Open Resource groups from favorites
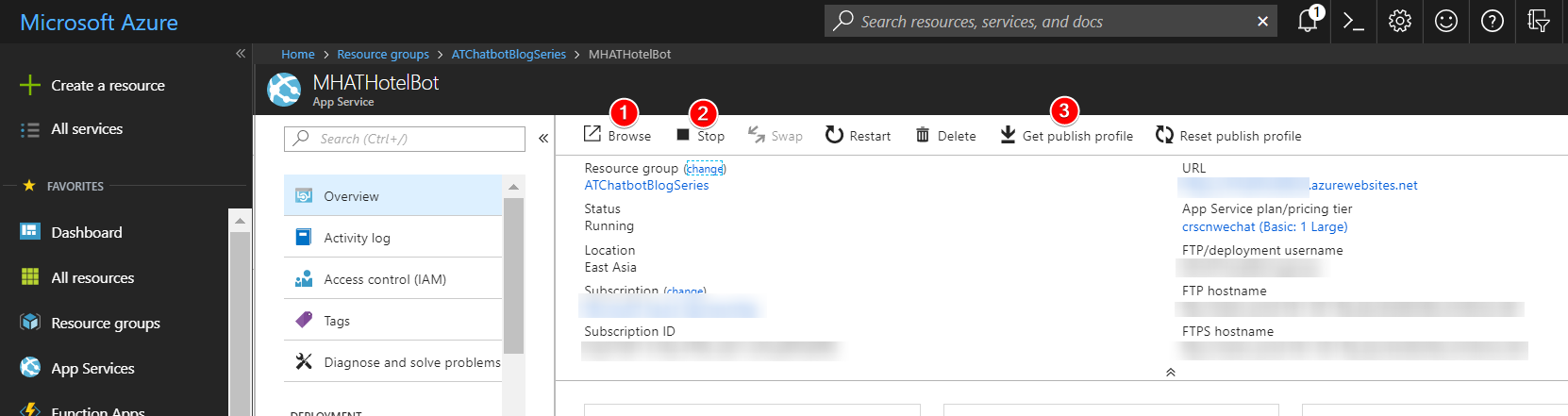Screen dimensions: 1568x416 pyautogui.click(x=106, y=323)
